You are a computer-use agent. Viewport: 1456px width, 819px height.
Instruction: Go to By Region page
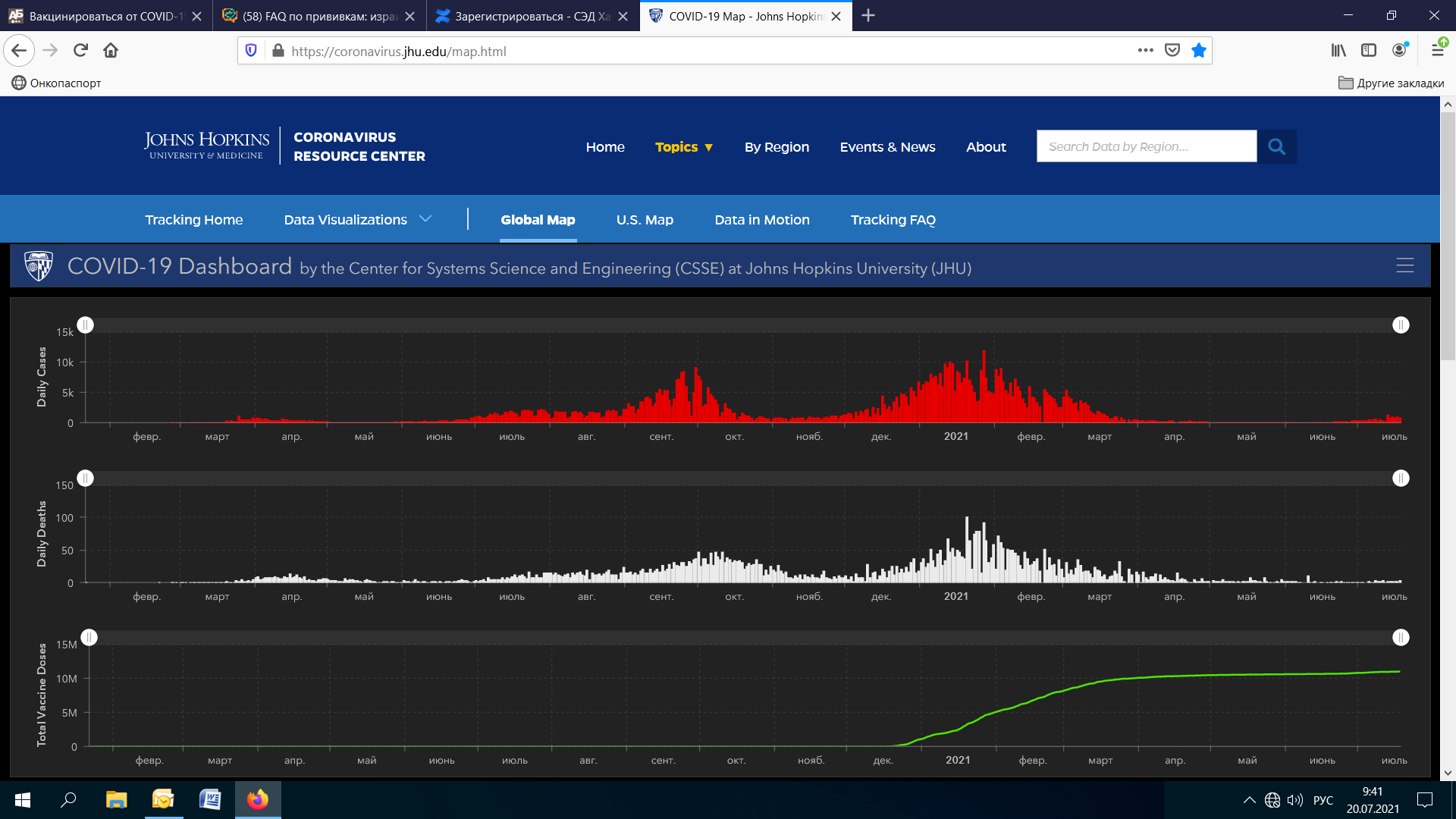[x=777, y=147]
